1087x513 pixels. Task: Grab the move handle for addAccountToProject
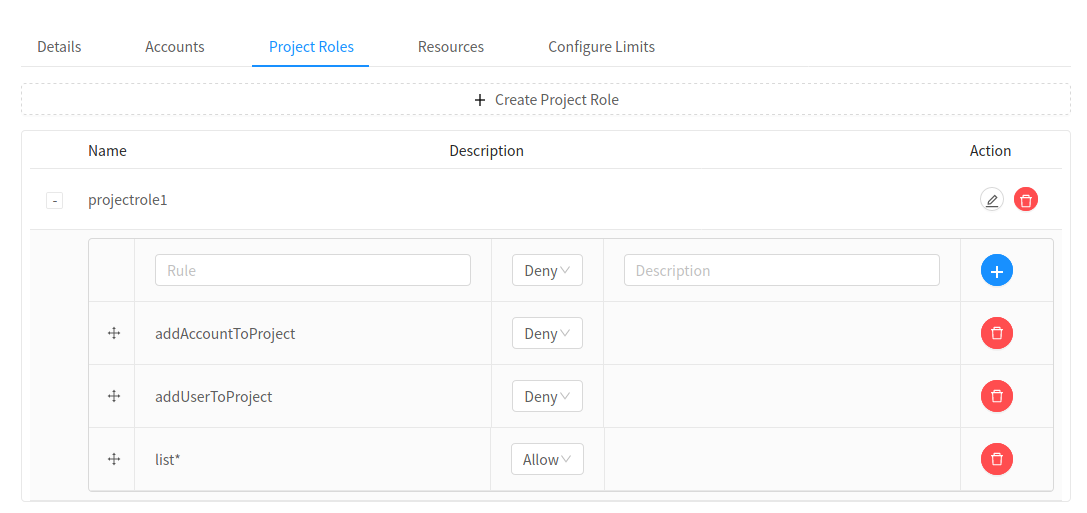114,333
